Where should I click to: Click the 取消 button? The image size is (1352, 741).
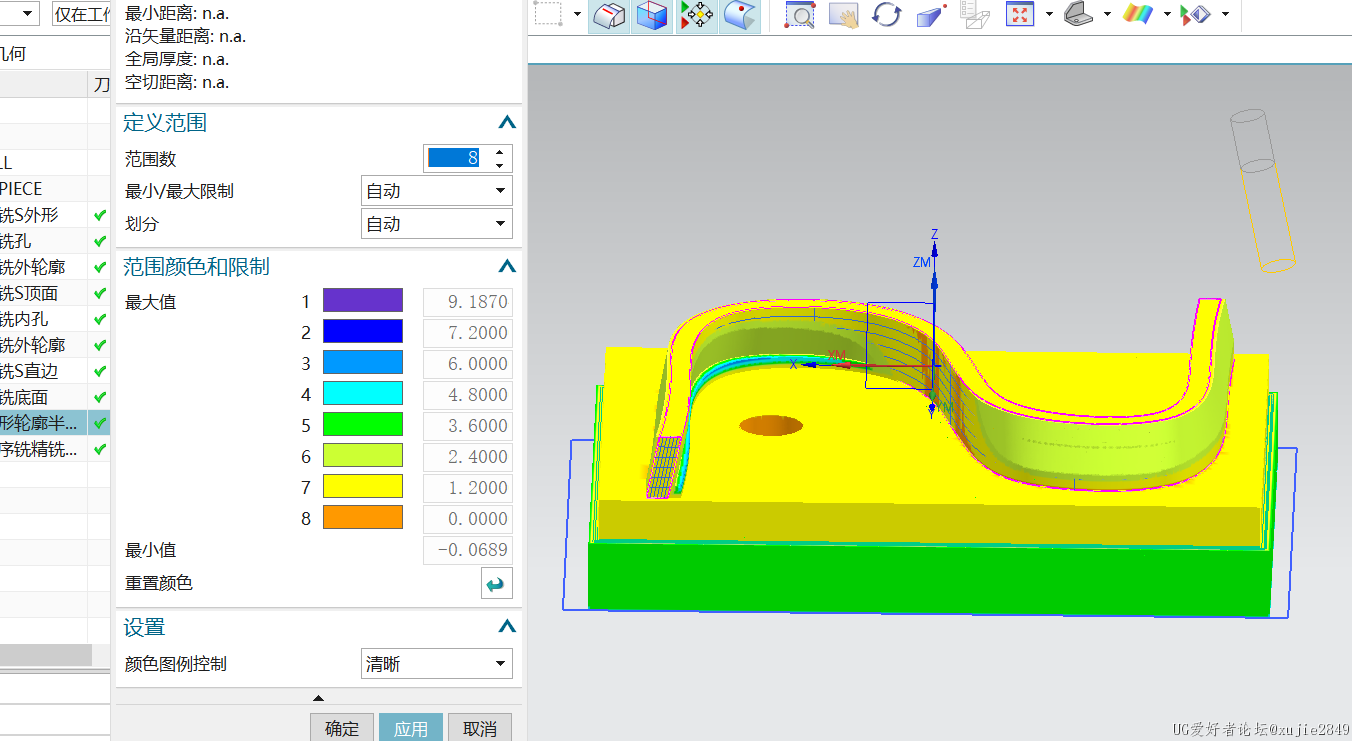click(x=480, y=728)
